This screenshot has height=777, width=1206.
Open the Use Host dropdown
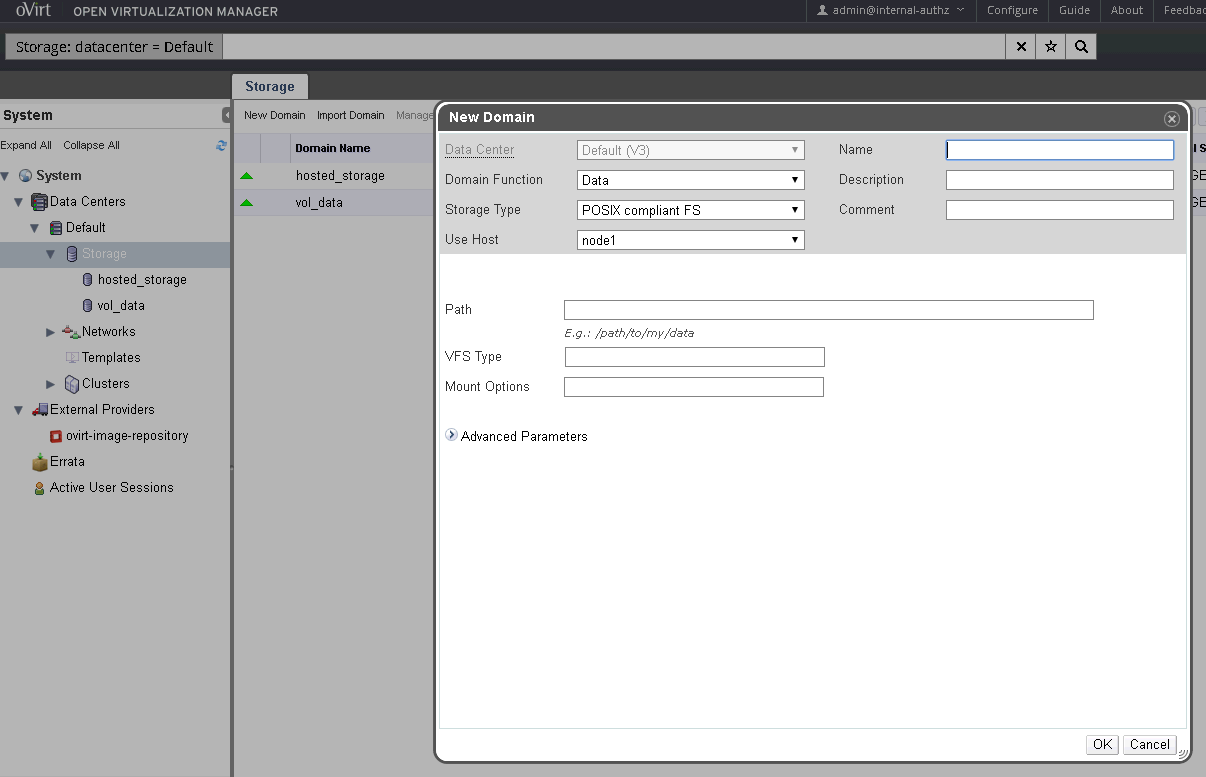(691, 240)
